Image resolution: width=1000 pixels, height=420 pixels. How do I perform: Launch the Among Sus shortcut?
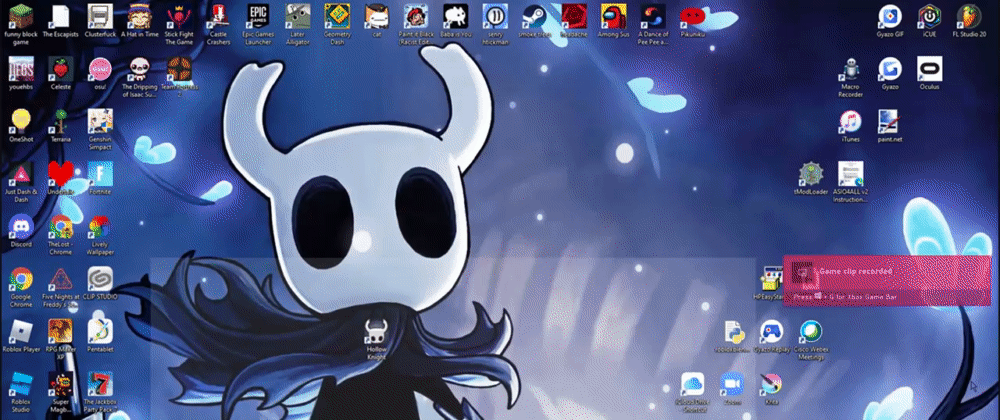[614, 22]
